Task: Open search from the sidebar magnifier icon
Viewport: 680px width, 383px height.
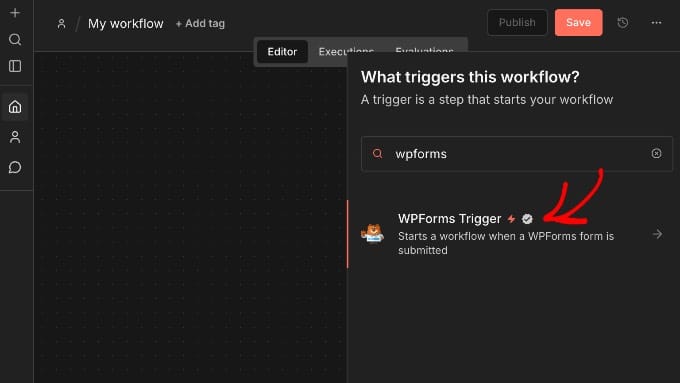Action: (x=15, y=39)
